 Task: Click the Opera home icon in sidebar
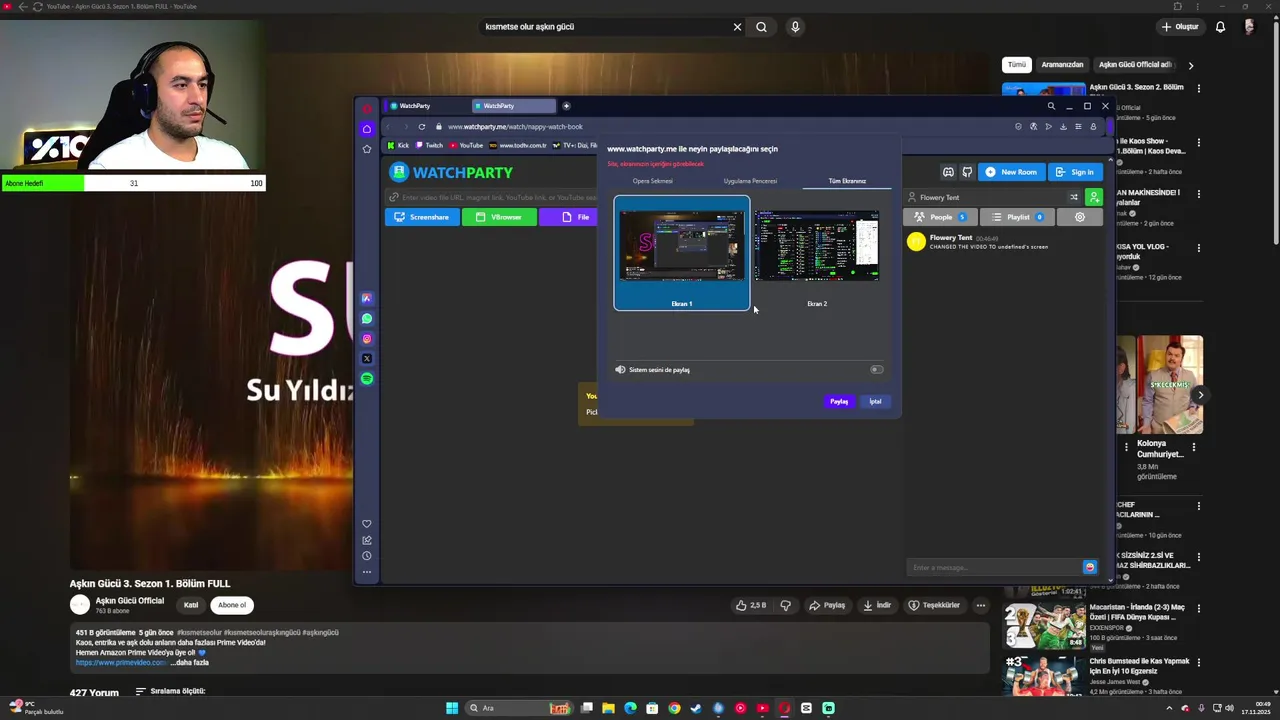[x=367, y=129]
